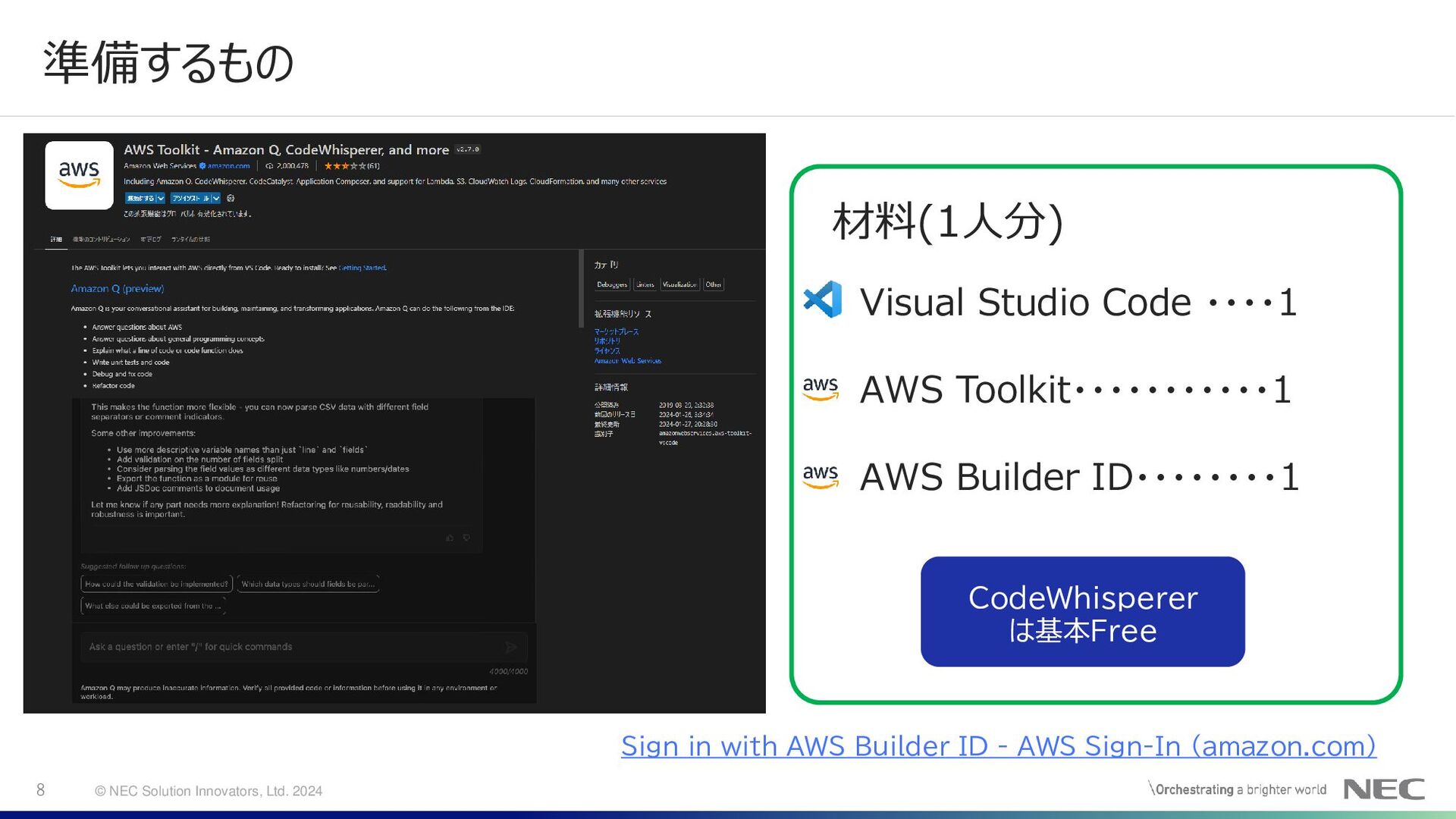The height and width of the screenshot is (819, 1456).
Task: Open the amazon.com publisher link
Action: pos(228,165)
